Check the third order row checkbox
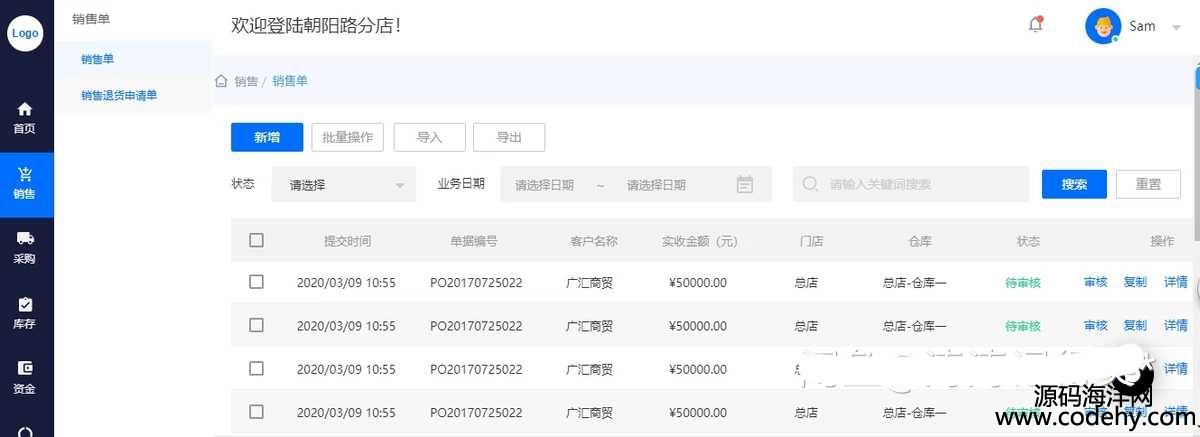Screen dimensions: 1200x437 pyautogui.click(x=257, y=368)
